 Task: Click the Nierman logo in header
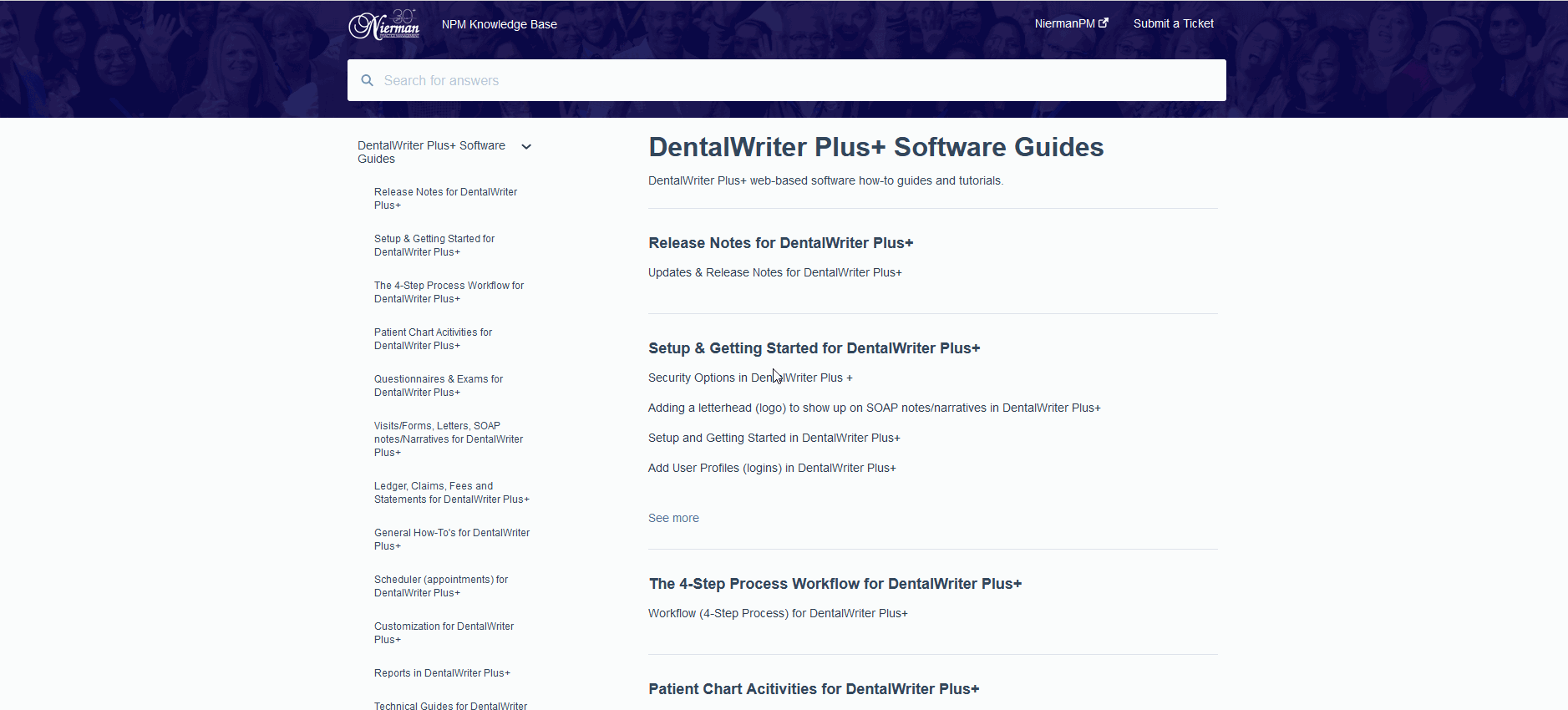click(384, 24)
